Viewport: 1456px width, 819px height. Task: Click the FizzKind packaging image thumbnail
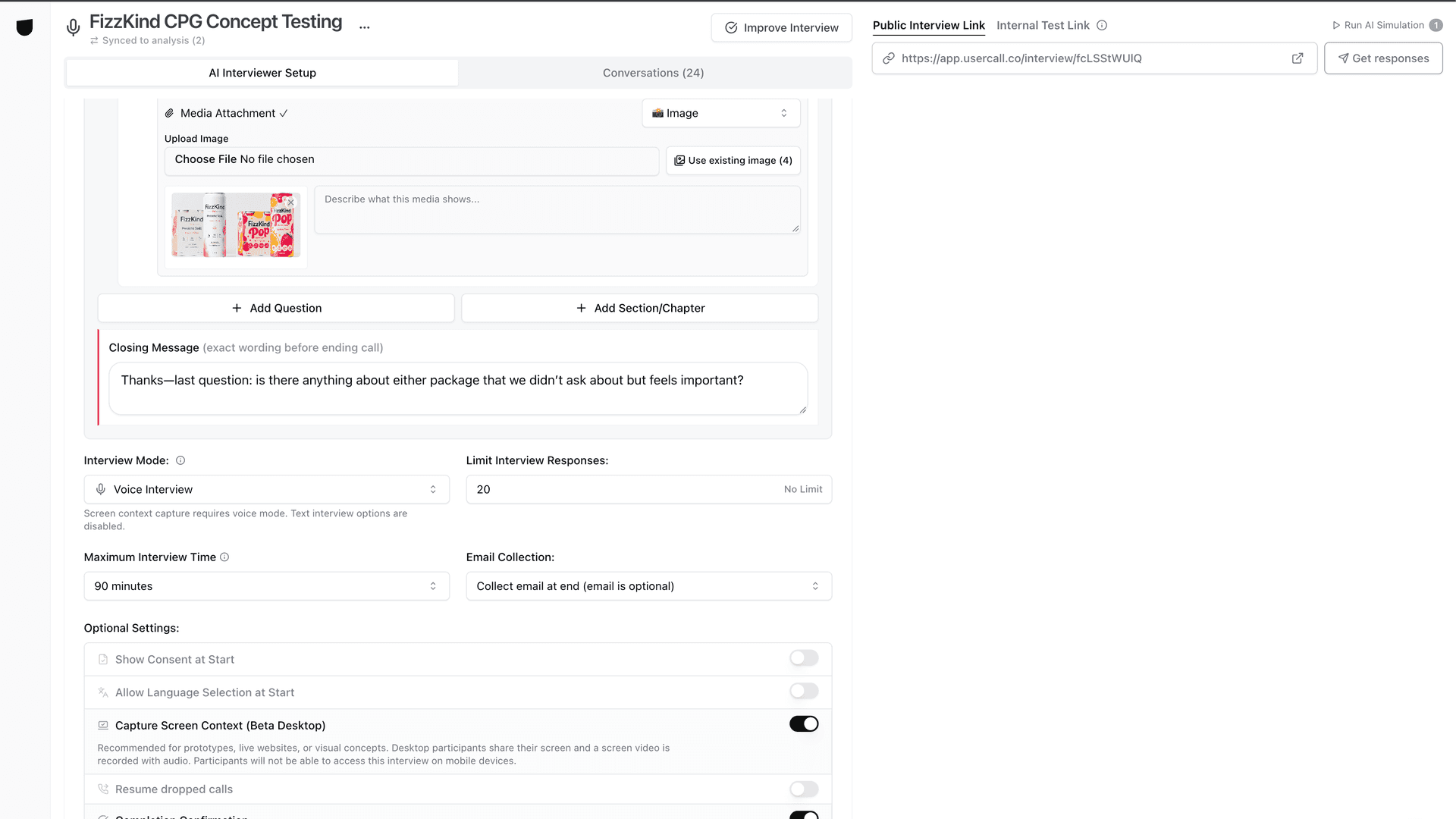click(236, 225)
